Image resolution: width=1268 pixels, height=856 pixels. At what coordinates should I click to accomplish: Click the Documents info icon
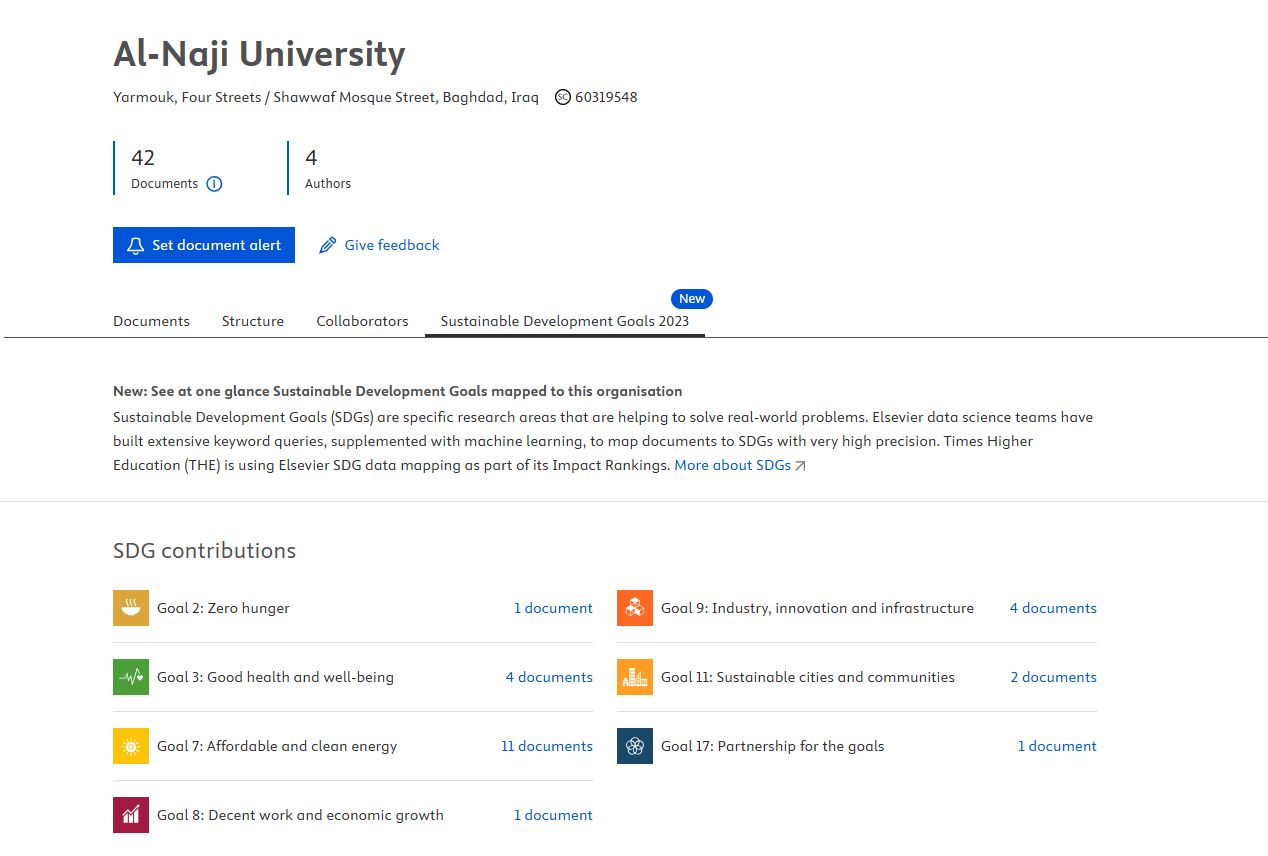click(214, 184)
